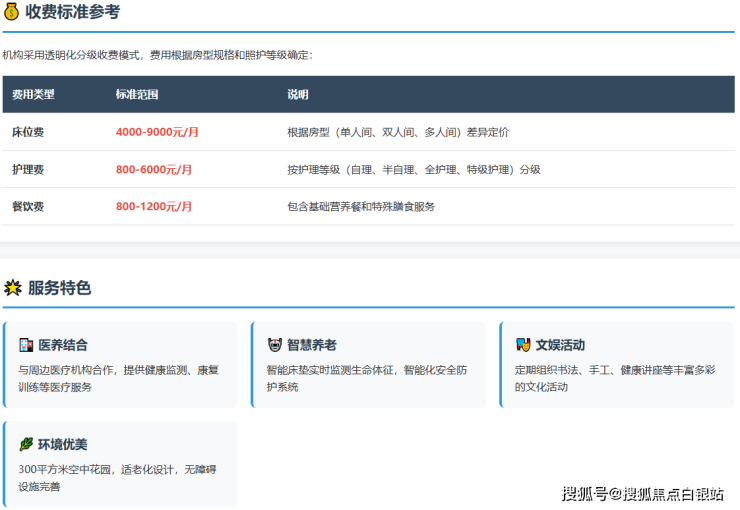Select the 费用类型 column header
The image size is (740, 510).
[33, 95]
